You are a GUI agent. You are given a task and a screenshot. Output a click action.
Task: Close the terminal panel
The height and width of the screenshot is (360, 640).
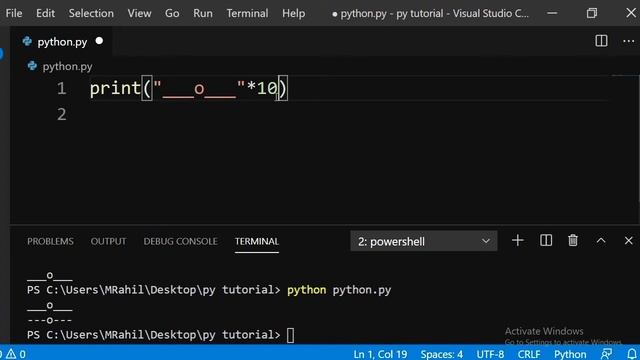coord(629,240)
